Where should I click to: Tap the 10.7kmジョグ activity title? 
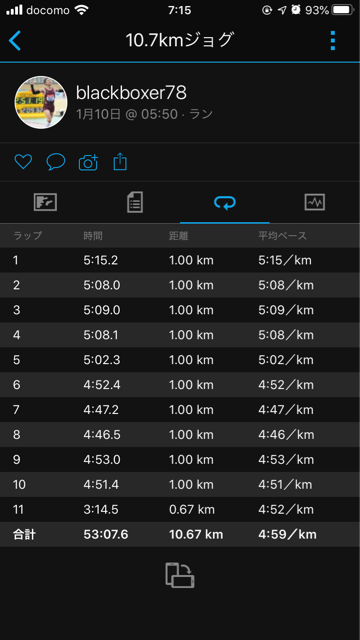pos(180,41)
